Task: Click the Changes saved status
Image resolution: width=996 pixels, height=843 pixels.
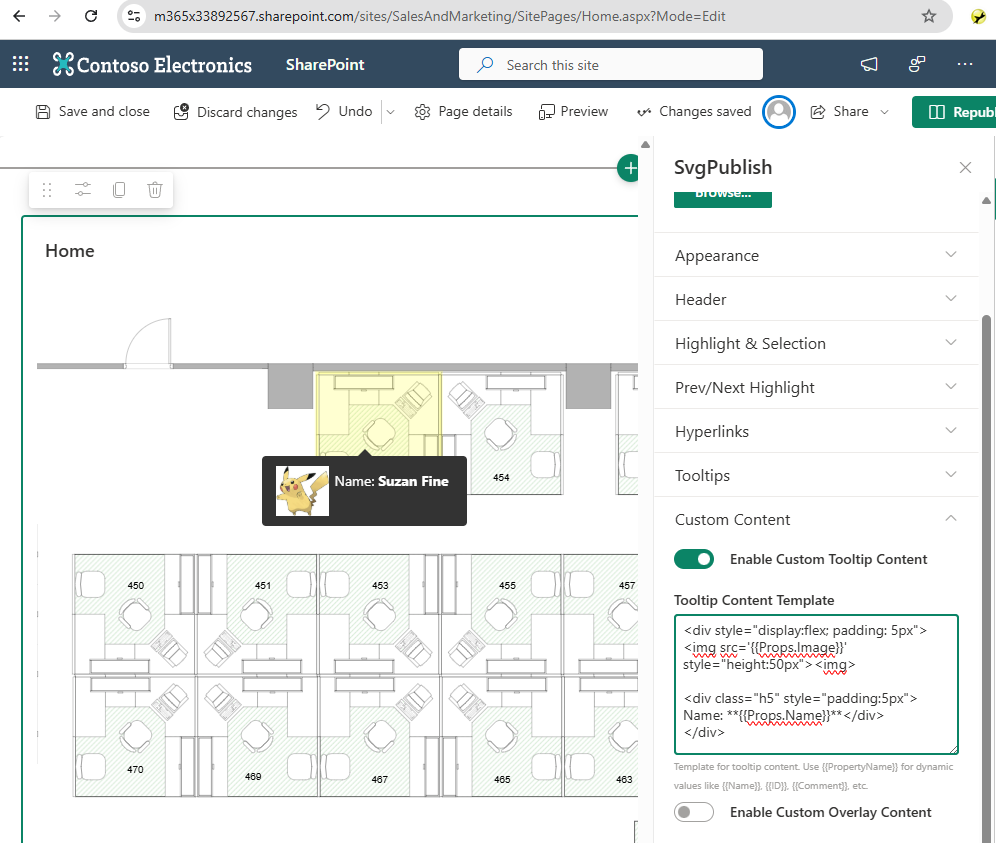Action: tap(694, 112)
